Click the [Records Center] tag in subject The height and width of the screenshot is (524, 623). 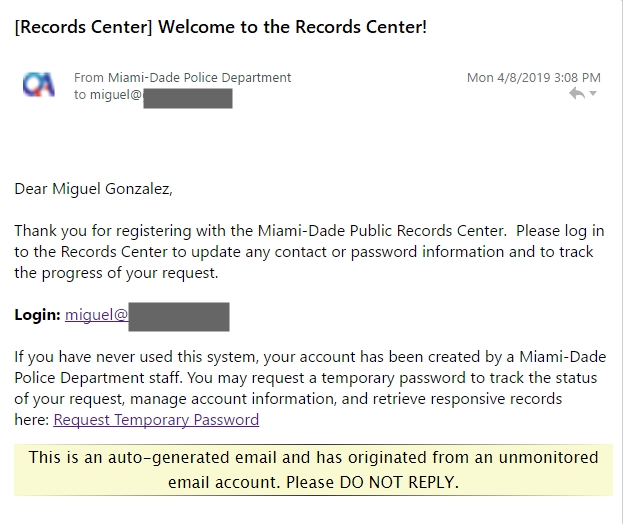pyautogui.click(x=83, y=27)
